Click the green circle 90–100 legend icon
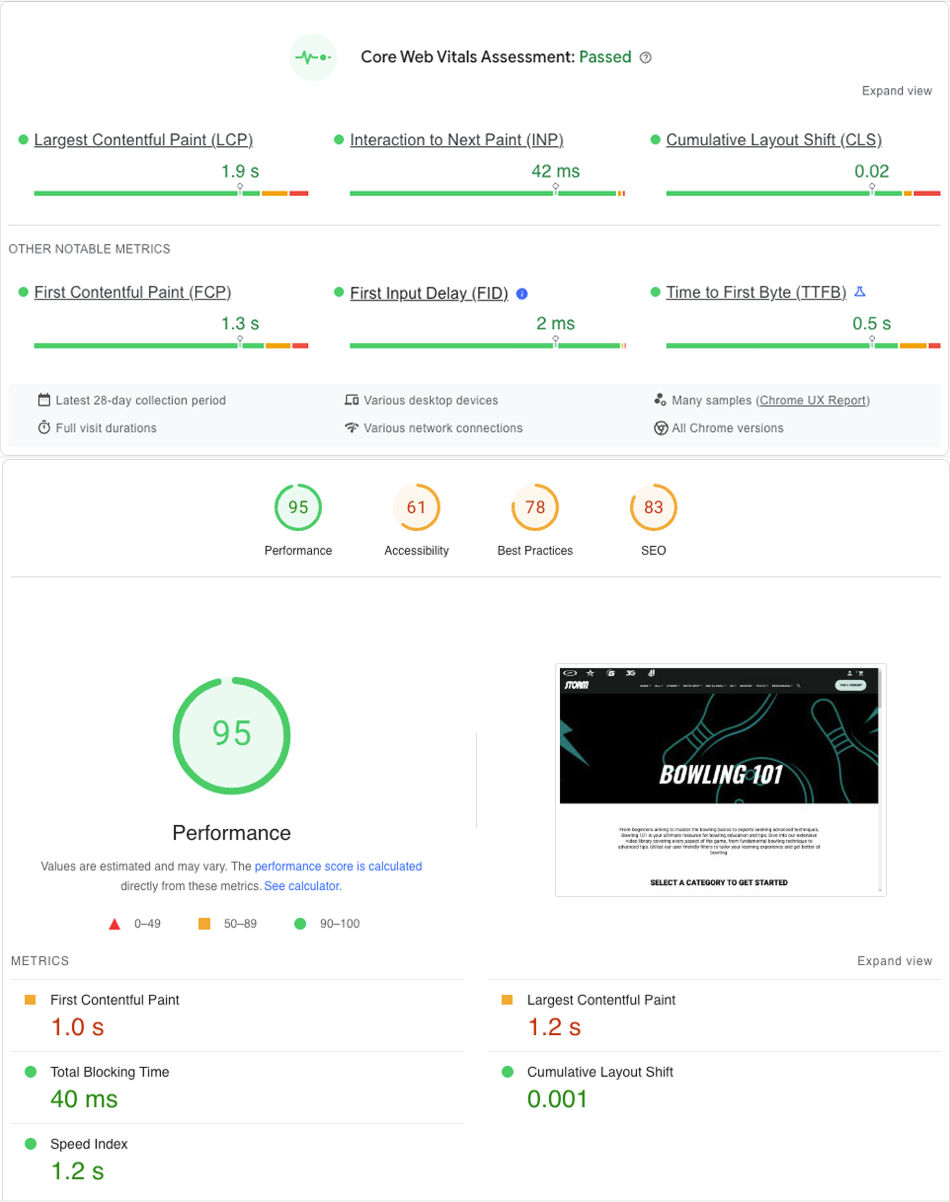This screenshot has height=1202, width=950. pyautogui.click(x=300, y=924)
